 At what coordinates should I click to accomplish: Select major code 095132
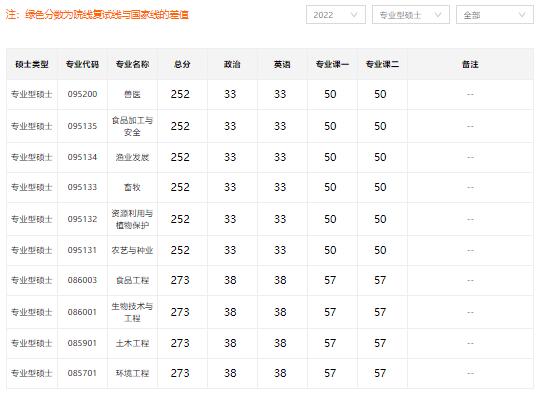pyautogui.click(x=82, y=219)
